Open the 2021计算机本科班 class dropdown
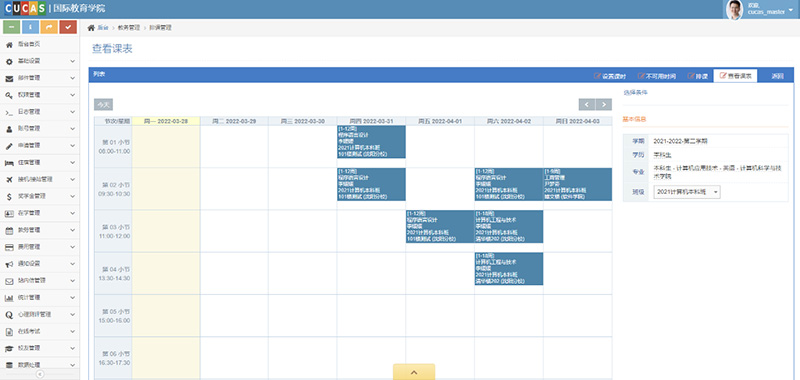The image size is (800, 380). (687, 192)
